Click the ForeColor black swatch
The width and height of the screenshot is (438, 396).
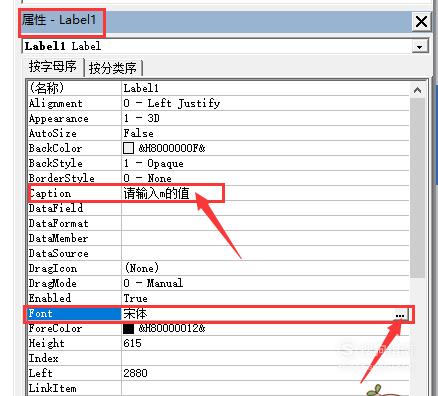[x=128, y=328]
